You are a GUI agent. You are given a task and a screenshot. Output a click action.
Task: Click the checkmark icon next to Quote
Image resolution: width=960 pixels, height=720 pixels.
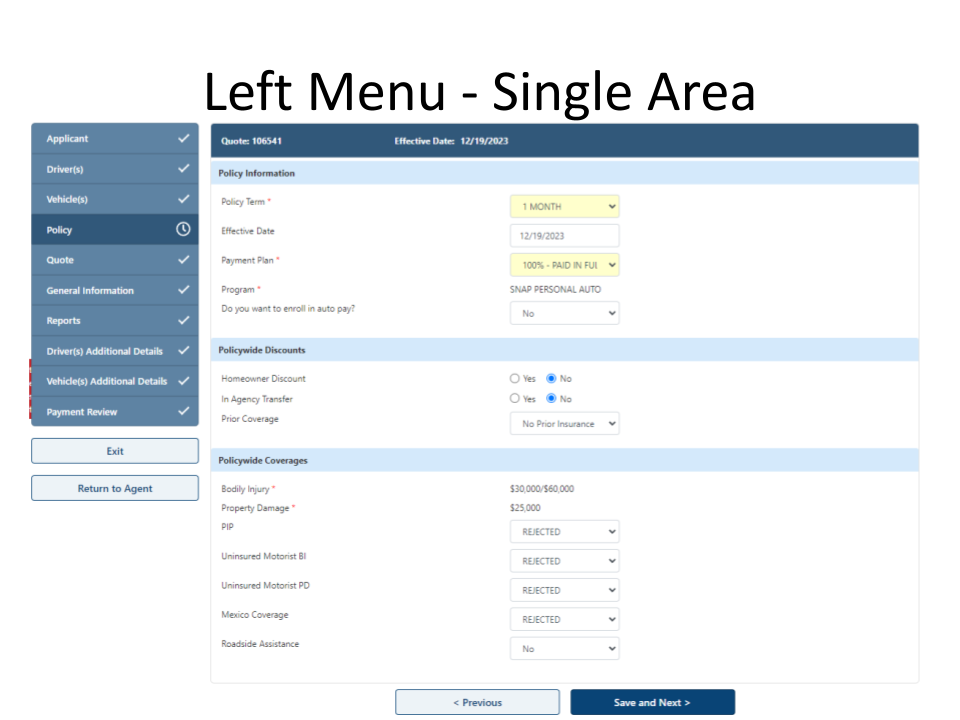183,260
